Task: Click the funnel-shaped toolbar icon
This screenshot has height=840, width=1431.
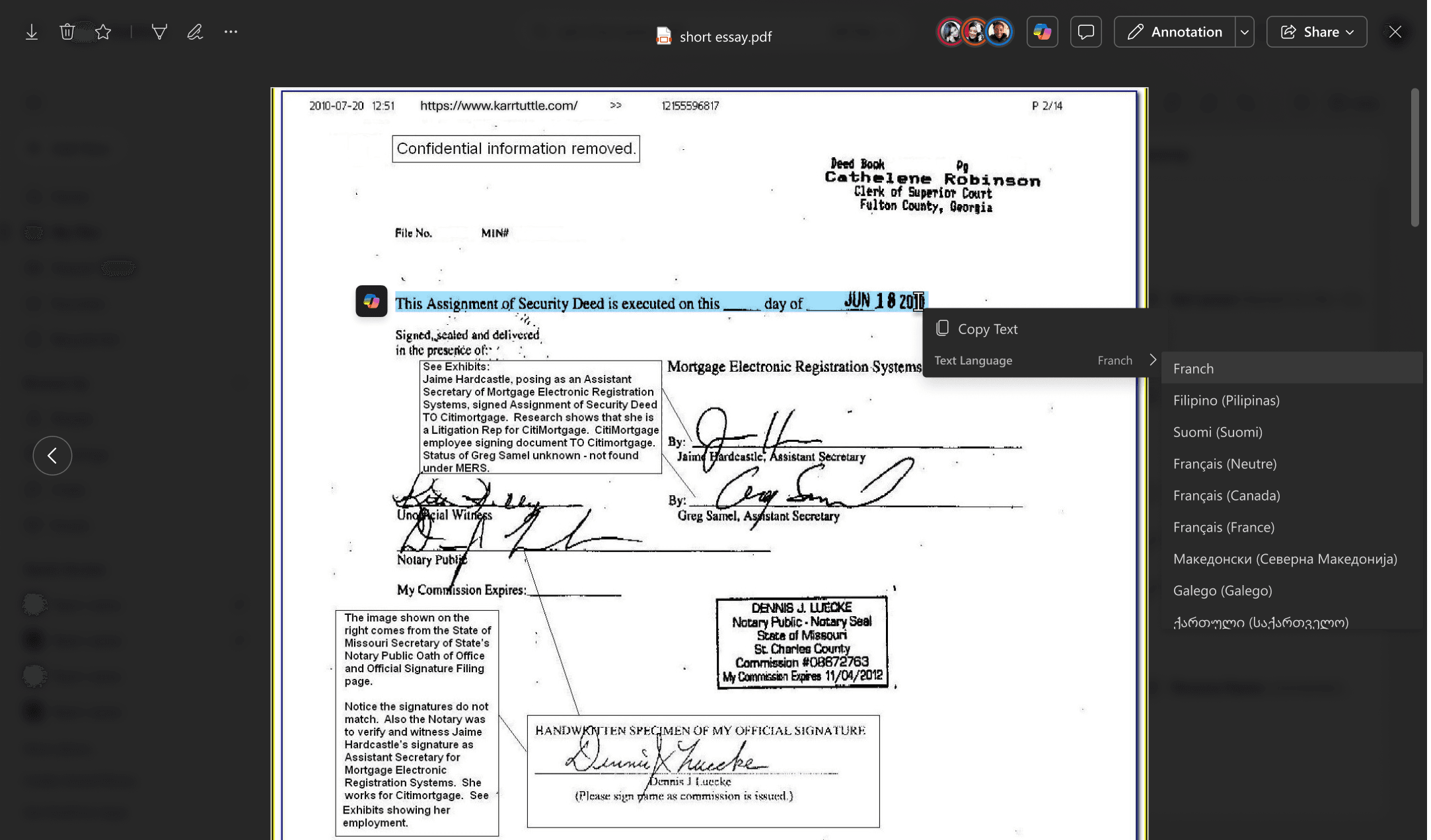Action: pos(159,32)
